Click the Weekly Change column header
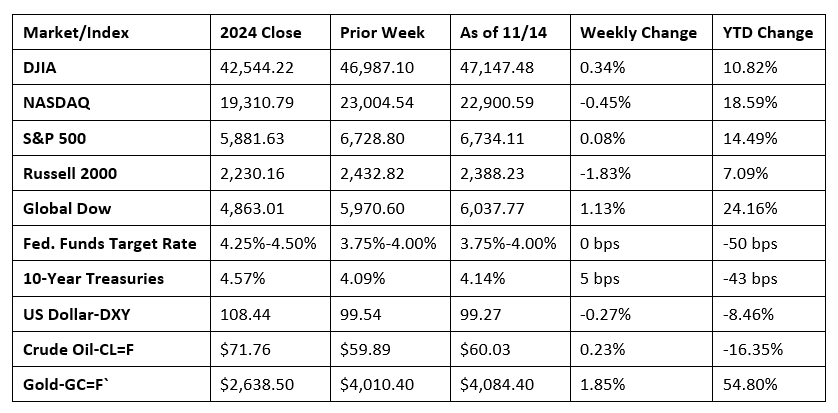 point(638,33)
